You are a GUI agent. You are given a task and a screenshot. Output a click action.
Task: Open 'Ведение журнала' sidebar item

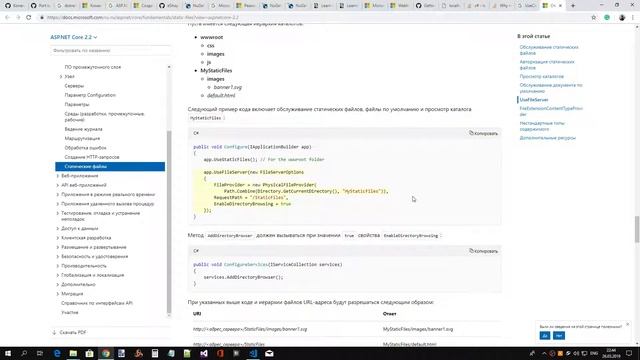point(83,129)
